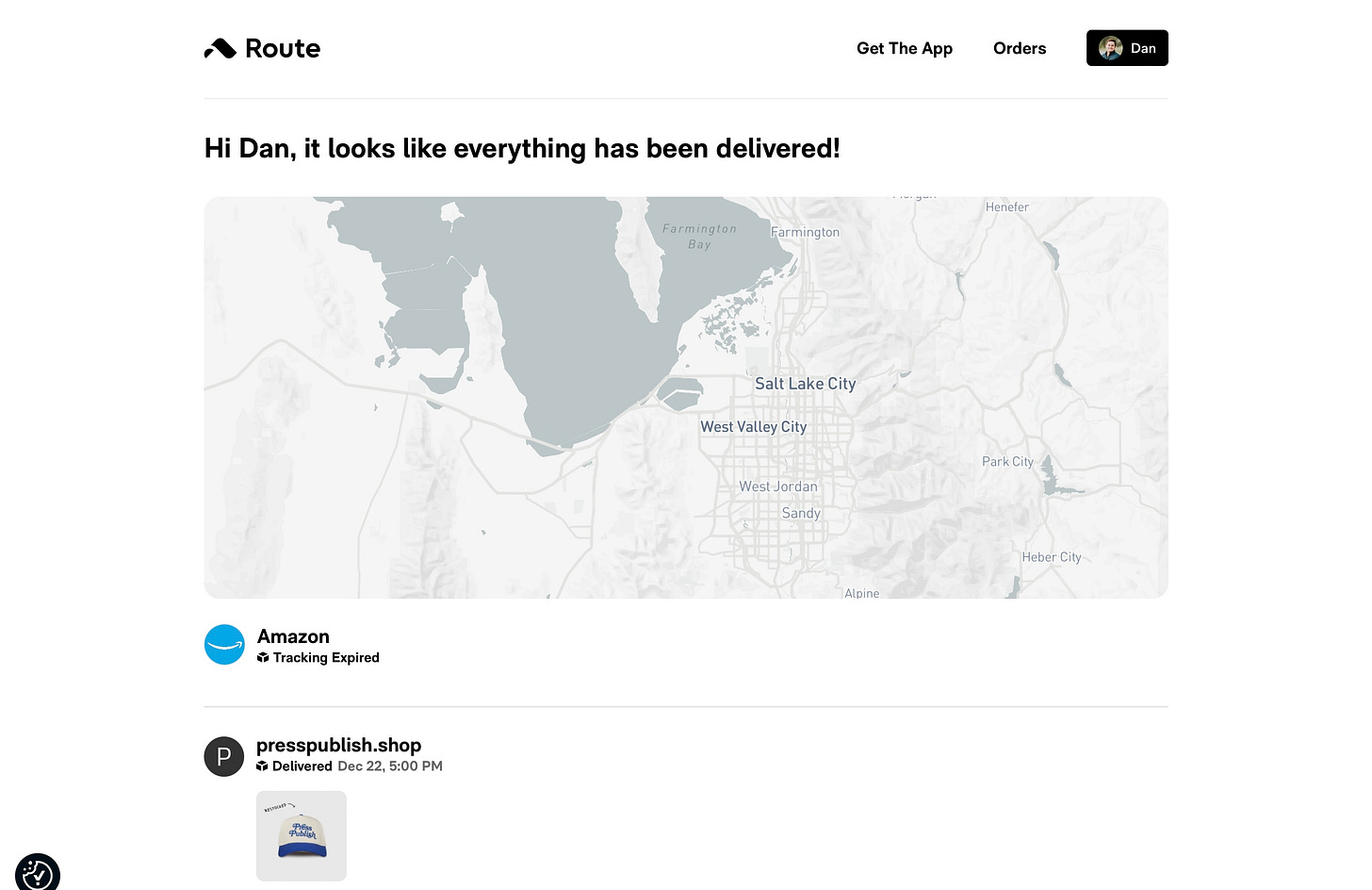1372x890 pixels.
Task: Click the Sandy map label
Action: [801, 513]
